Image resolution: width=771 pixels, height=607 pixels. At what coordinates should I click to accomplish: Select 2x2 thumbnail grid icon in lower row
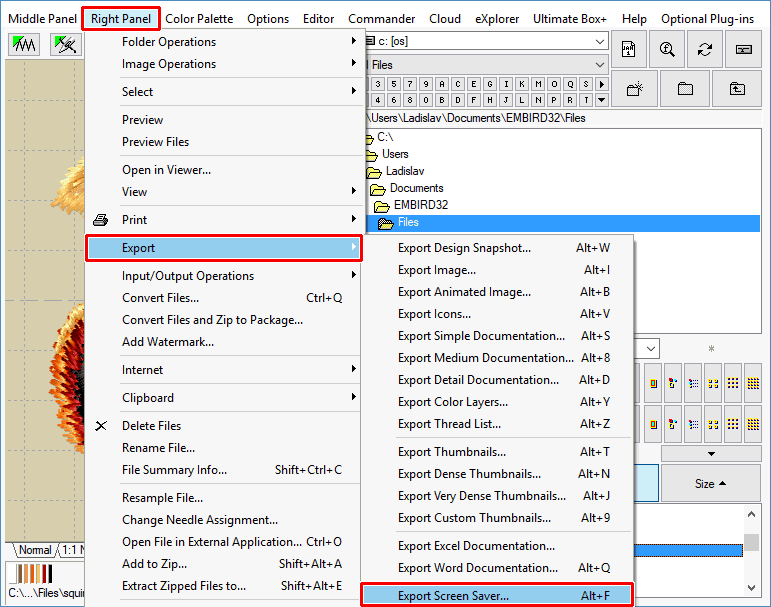[713, 424]
